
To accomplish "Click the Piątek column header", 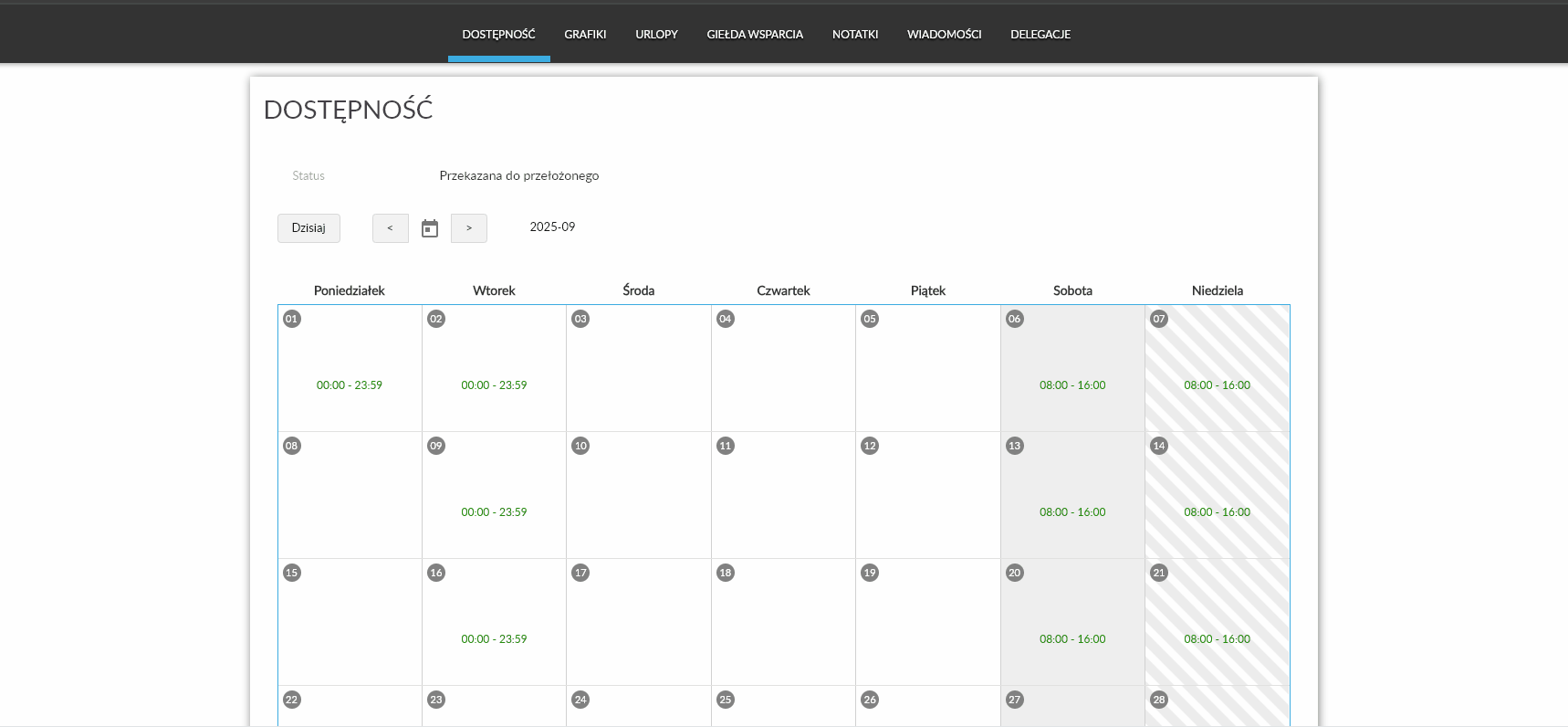I will [x=928, y=290].
